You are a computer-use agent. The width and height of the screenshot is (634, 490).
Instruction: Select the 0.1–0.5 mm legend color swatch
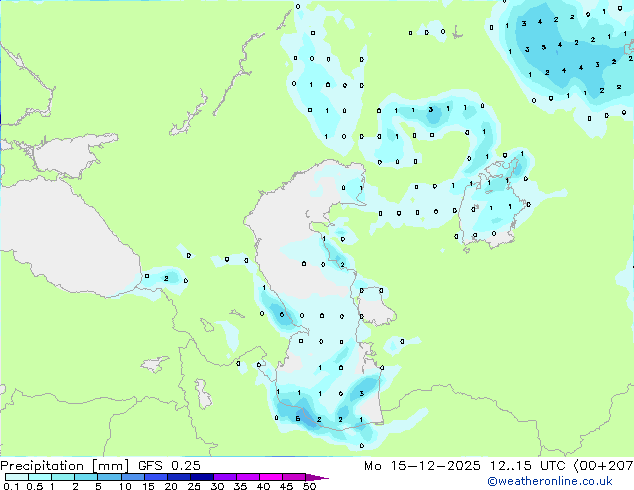tap(17, 477)
